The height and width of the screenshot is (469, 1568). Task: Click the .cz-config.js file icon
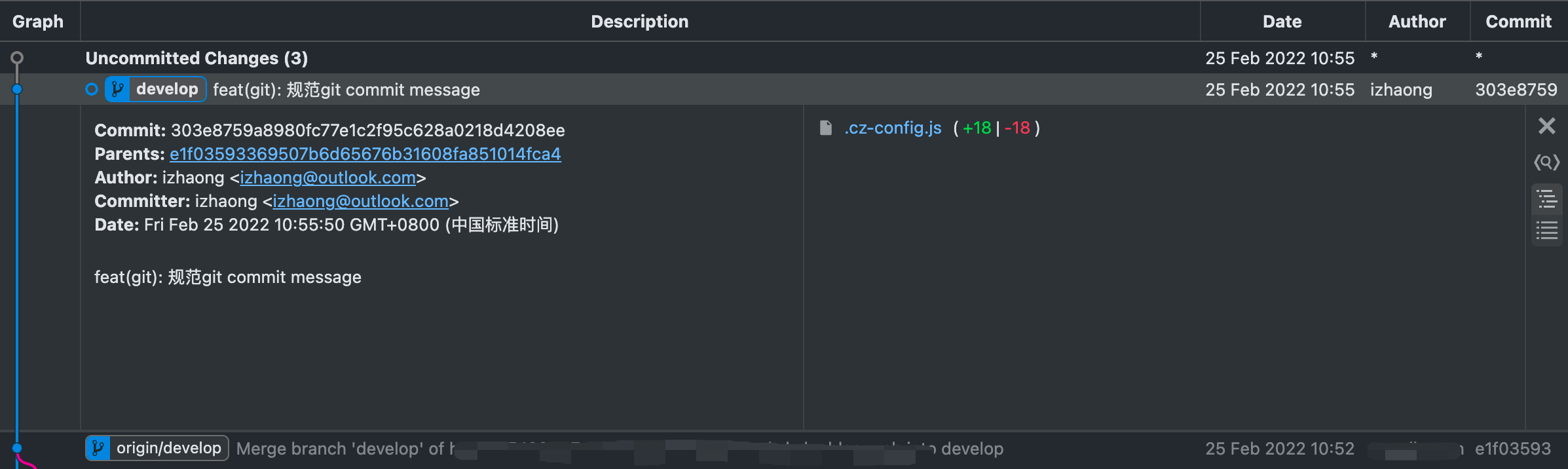(825, 128)
